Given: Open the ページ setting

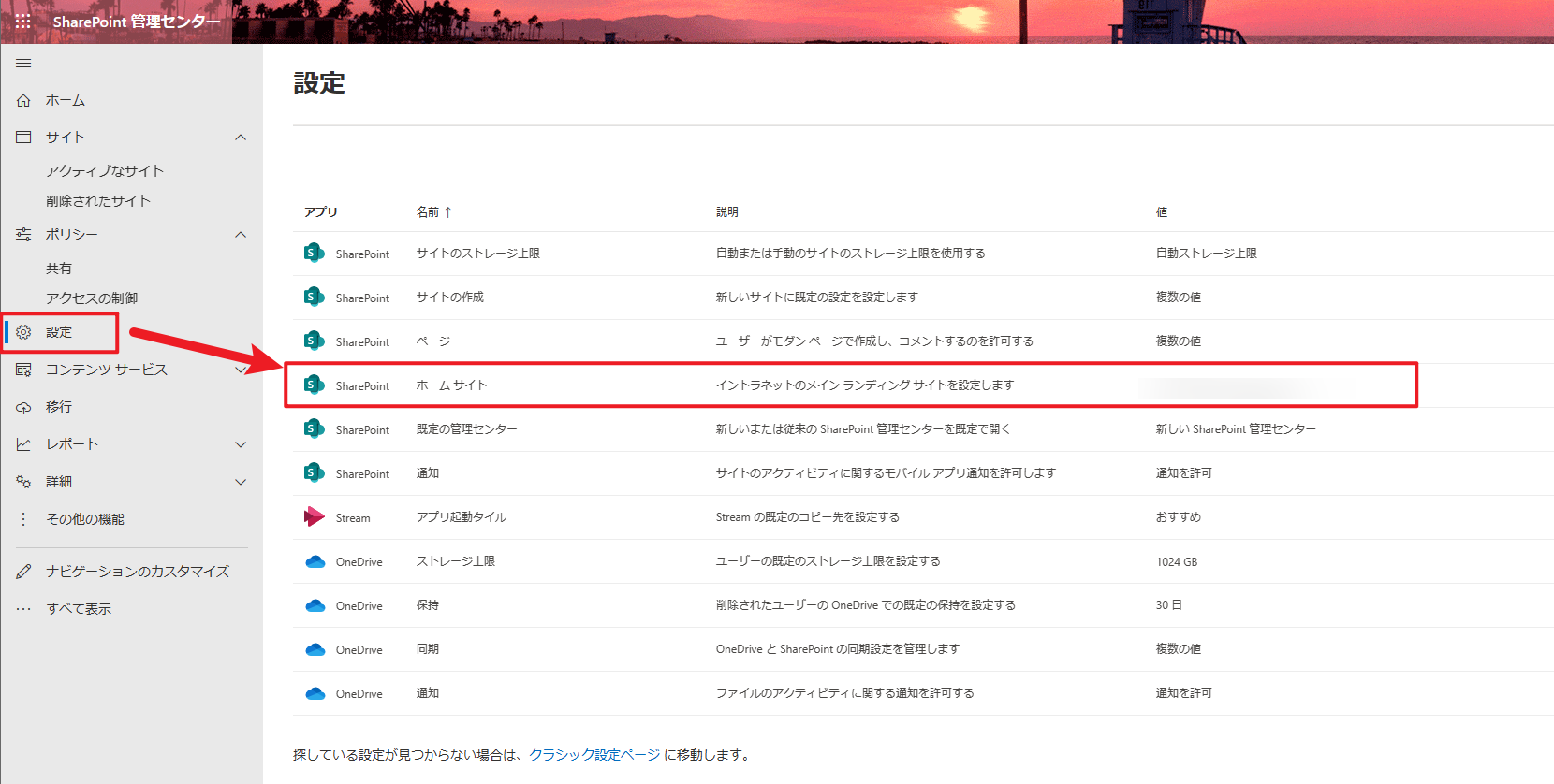Looking at the screenshot, I should pyautogui.click(x=433, y=341).
